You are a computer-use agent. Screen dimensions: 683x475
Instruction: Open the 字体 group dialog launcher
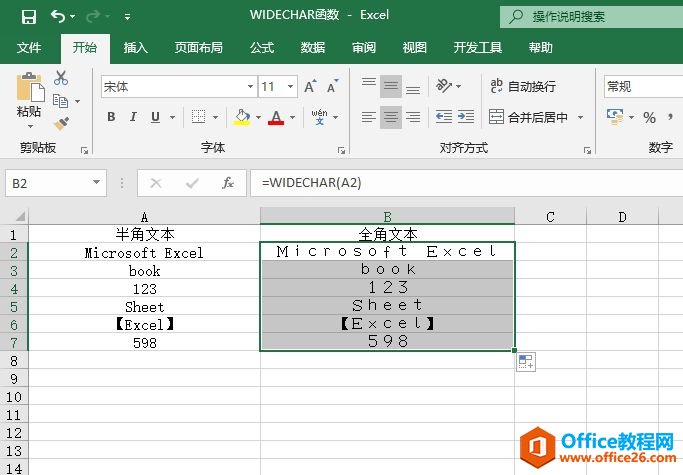click(x=341, y=150)
